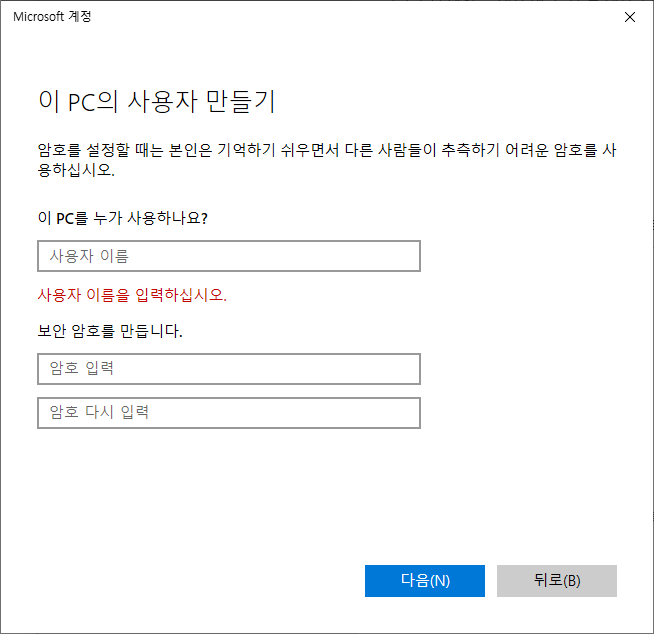Click the password advice paragraph beginning 암호를 설정할 때는

click(327, 160)
